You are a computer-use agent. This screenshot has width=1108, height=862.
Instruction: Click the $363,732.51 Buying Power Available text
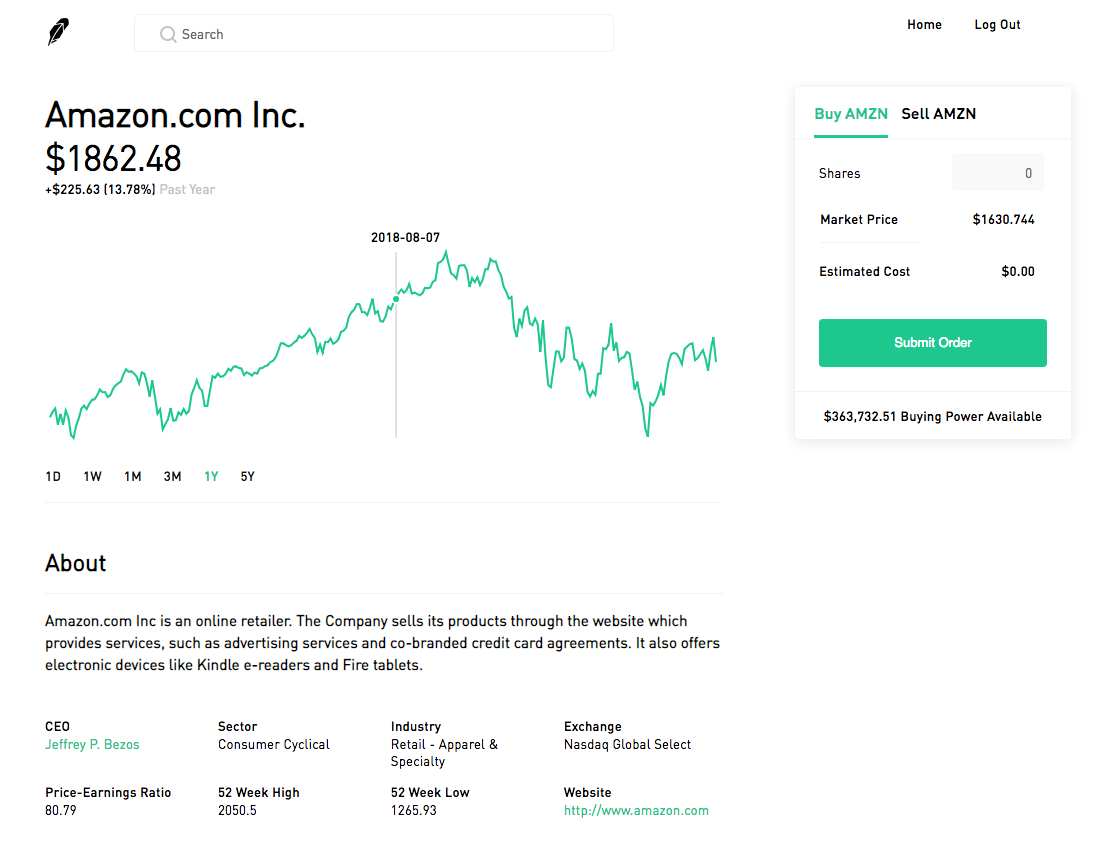[x=933, y=417]
